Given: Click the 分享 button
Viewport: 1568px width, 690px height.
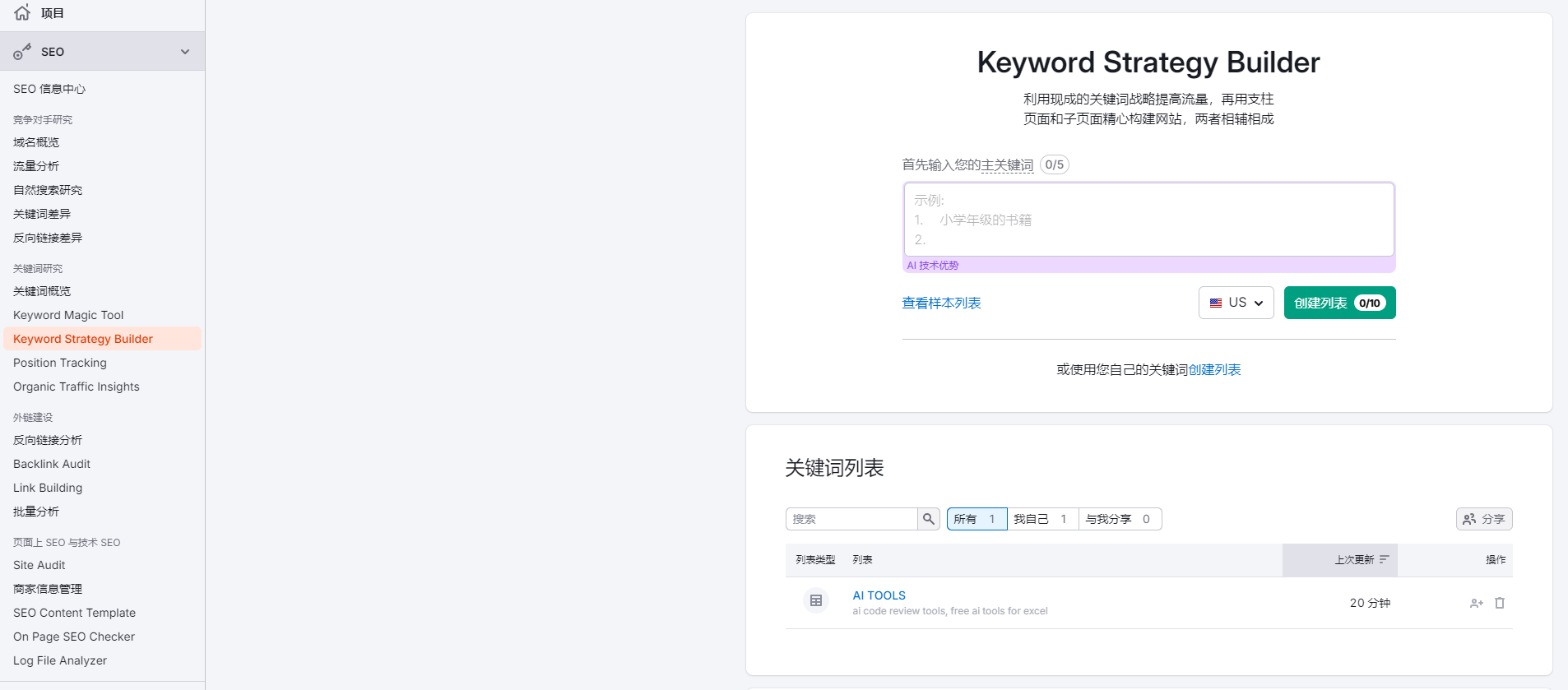Looking at the screenshot, I should tap(1484, 519).
